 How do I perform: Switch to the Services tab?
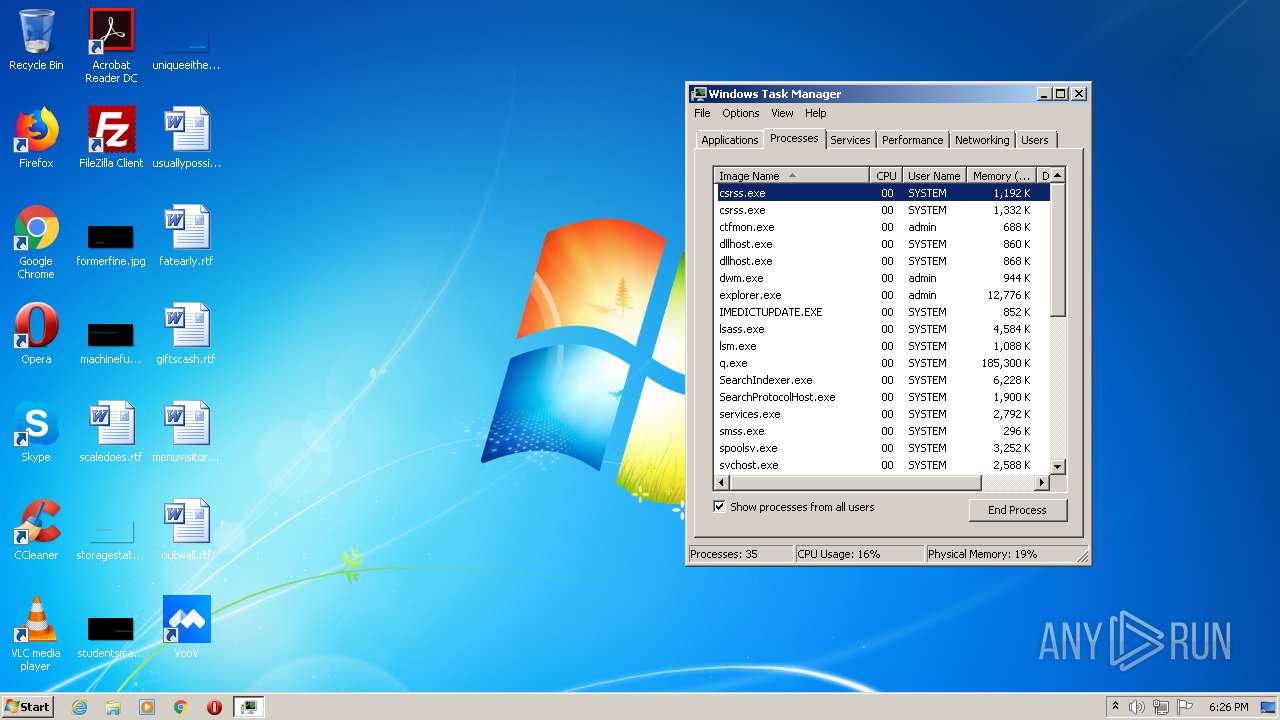click(x=850, y=140)
